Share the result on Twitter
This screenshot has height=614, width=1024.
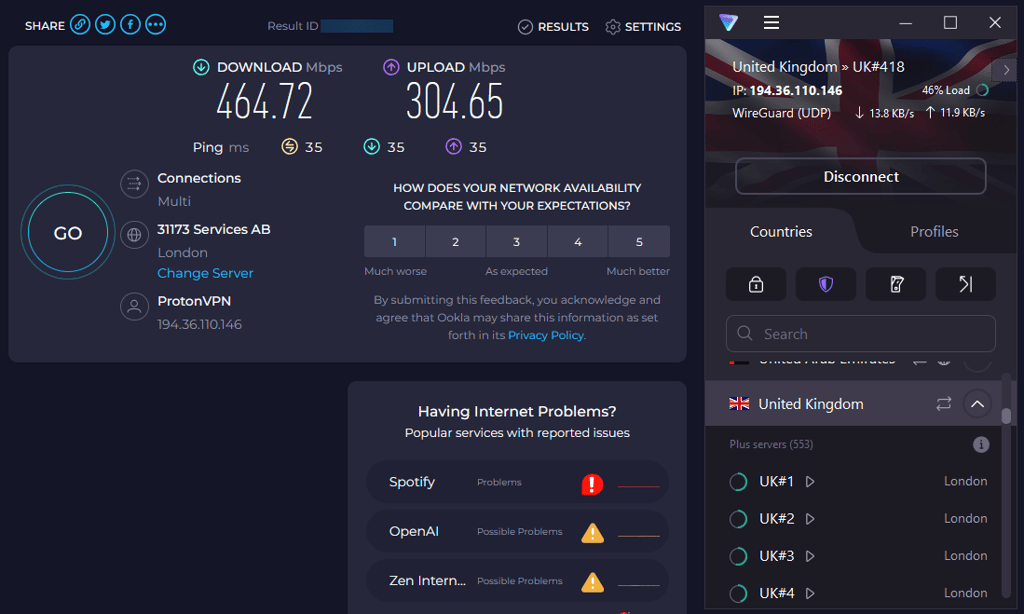(x=105, y=25)
